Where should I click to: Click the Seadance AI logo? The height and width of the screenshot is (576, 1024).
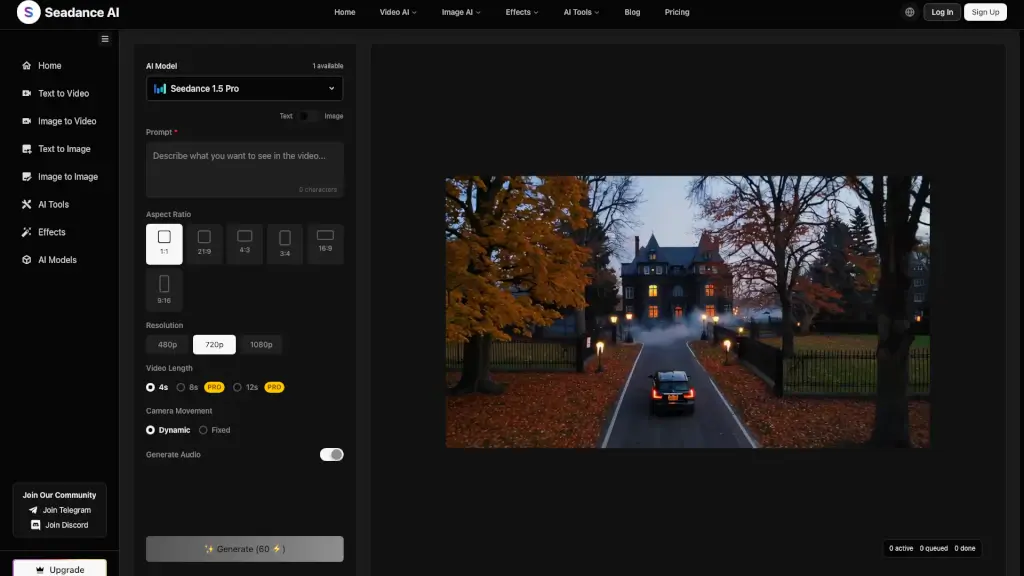[68, 12]
